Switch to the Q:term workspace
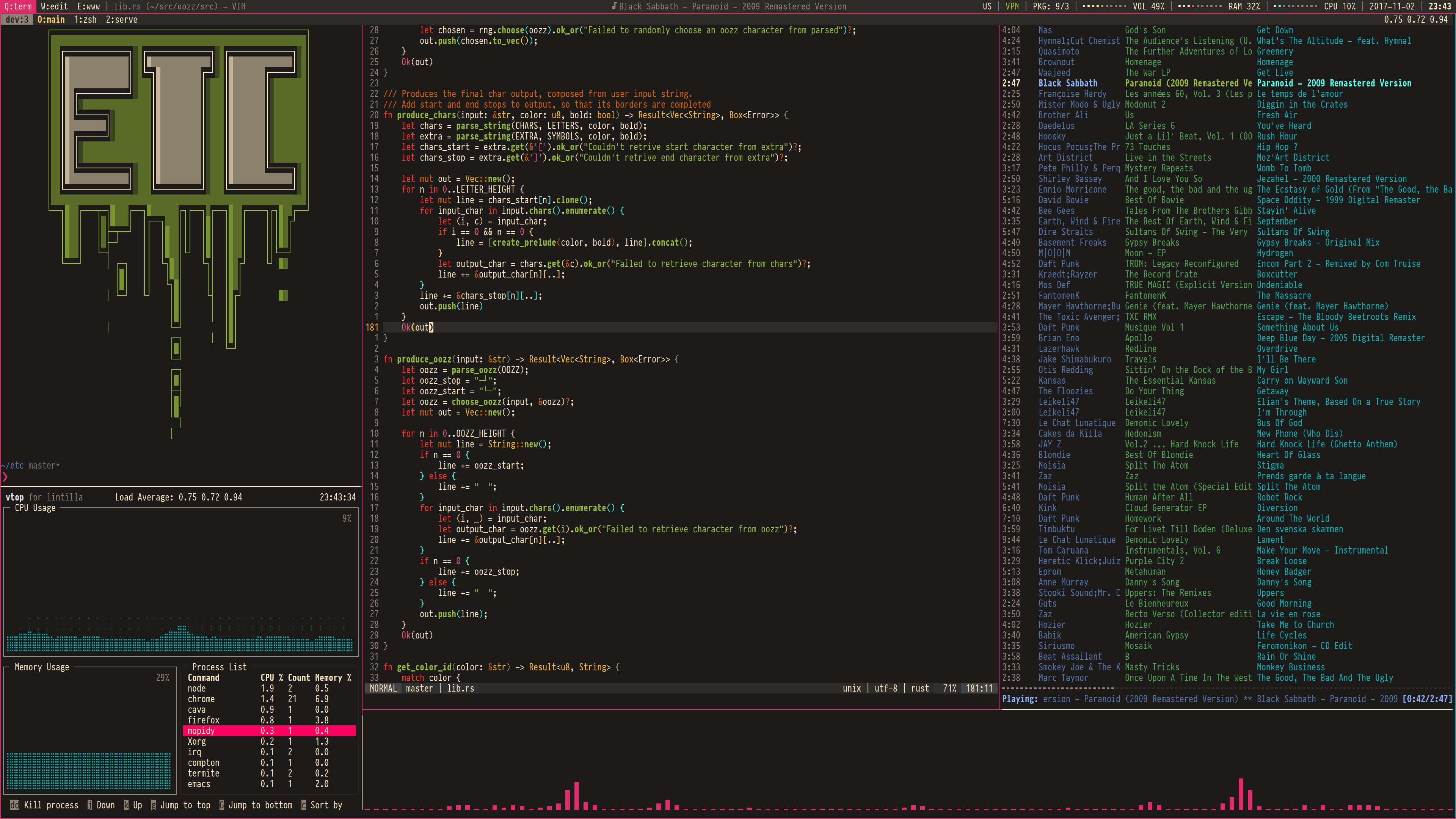Viewport: 1456px width, 819px height. pos(18,6)
